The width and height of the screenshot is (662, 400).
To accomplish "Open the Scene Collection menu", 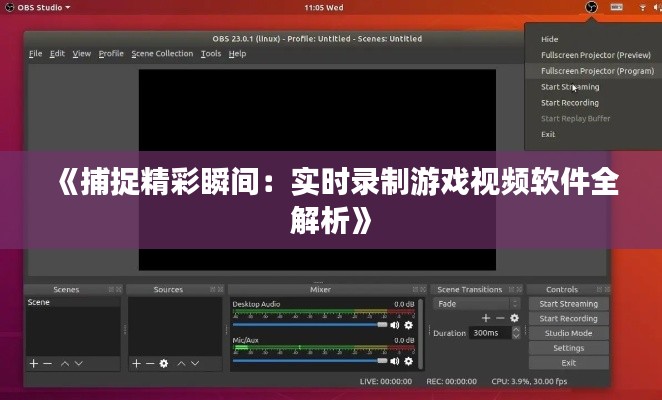I will point(162,54).
